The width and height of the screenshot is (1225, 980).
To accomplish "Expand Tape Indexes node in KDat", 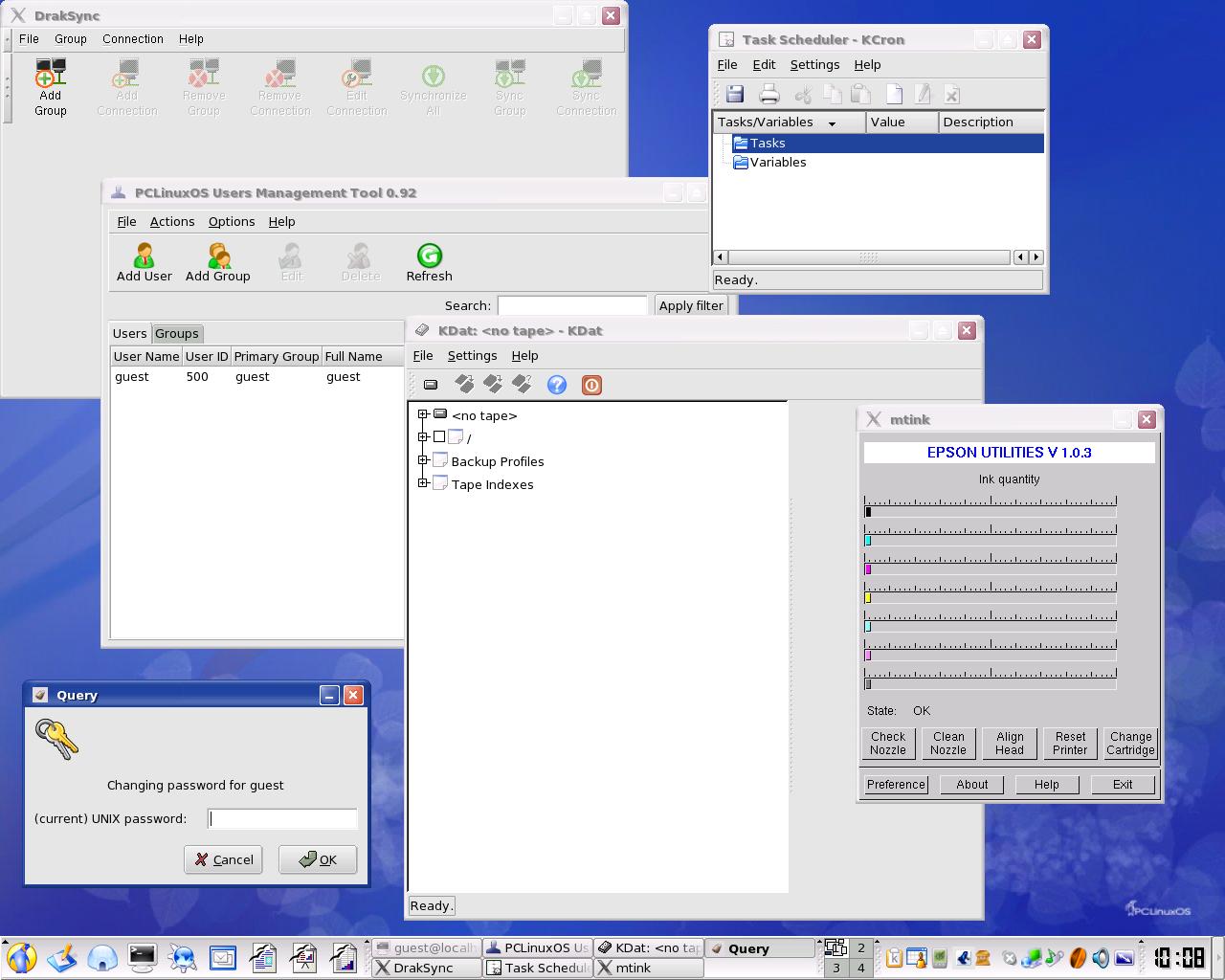I will coord(423,483).
